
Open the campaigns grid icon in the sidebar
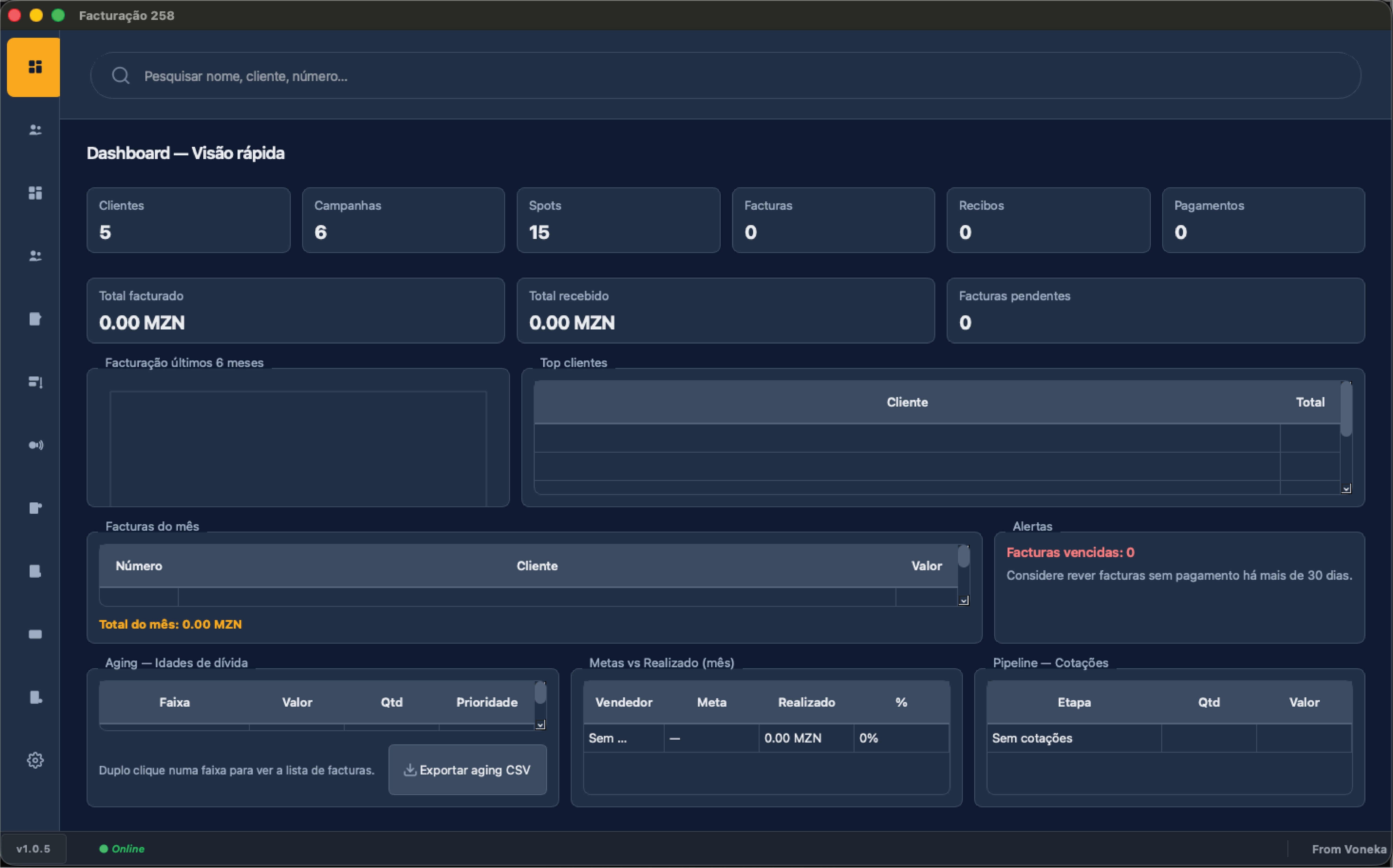pos(34,193)
